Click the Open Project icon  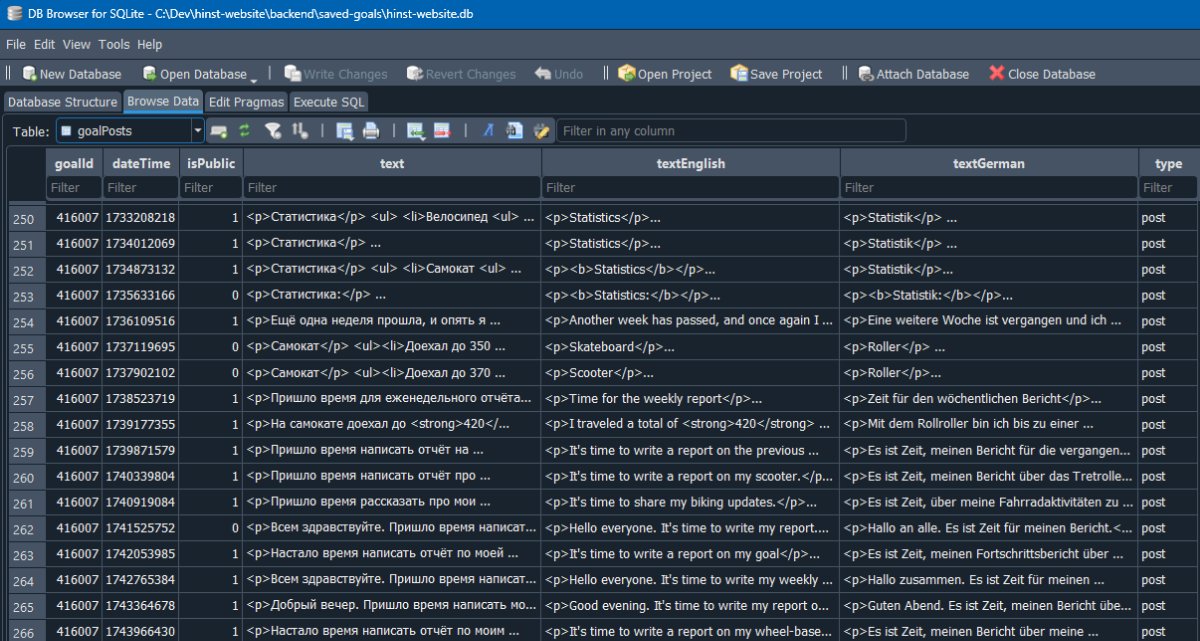[627, 74]
